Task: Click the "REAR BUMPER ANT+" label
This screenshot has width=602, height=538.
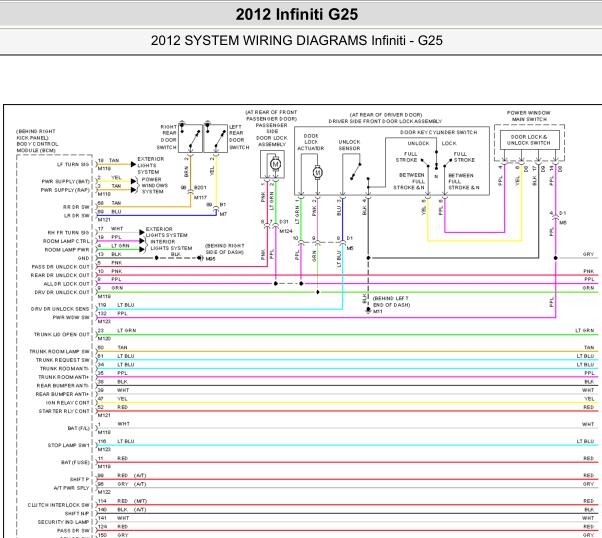Action: [x=62, y=394]
